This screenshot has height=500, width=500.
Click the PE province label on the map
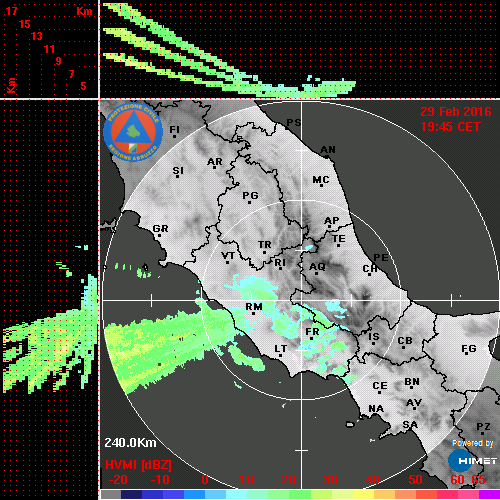coord(381,258)
